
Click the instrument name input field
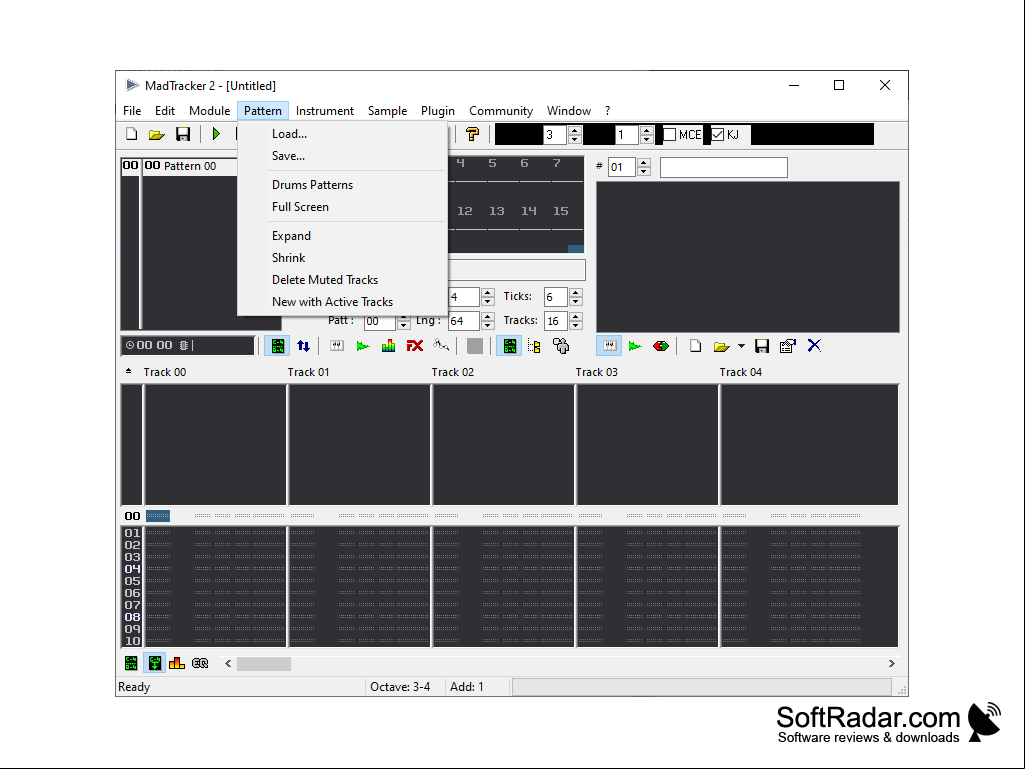724,167
